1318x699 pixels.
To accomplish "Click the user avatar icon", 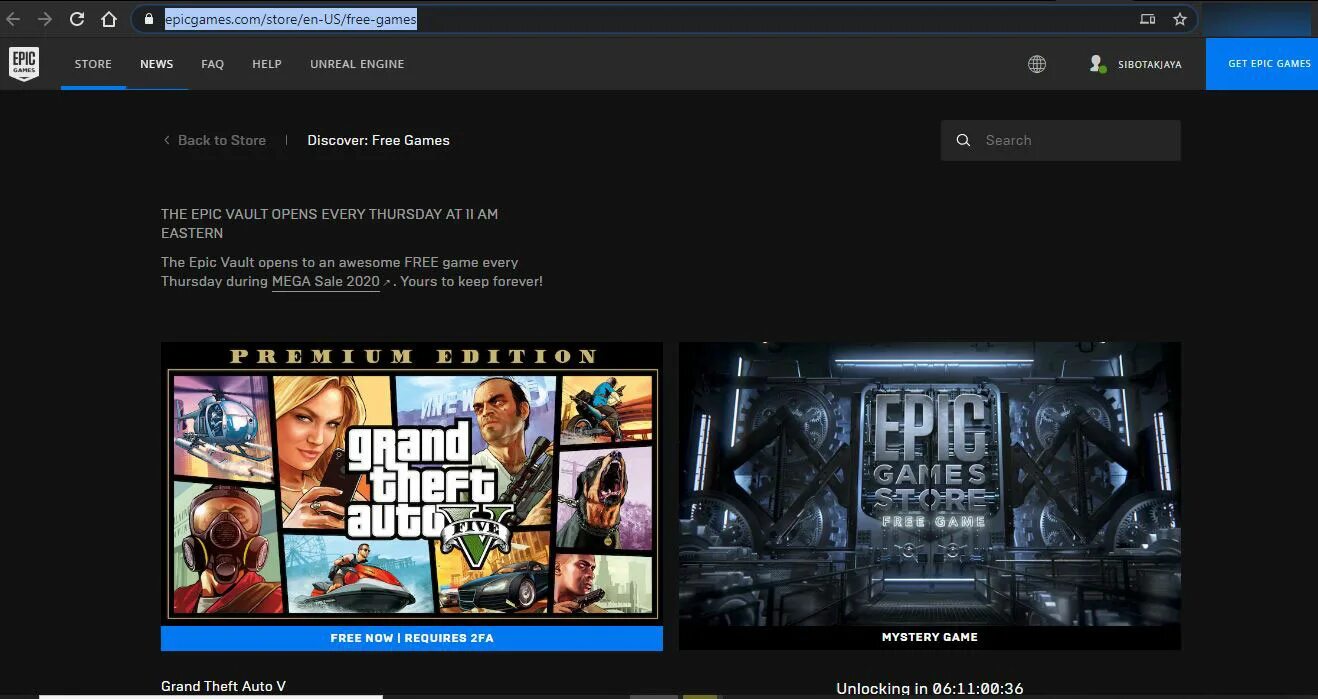I will (x=1097, y=64).
